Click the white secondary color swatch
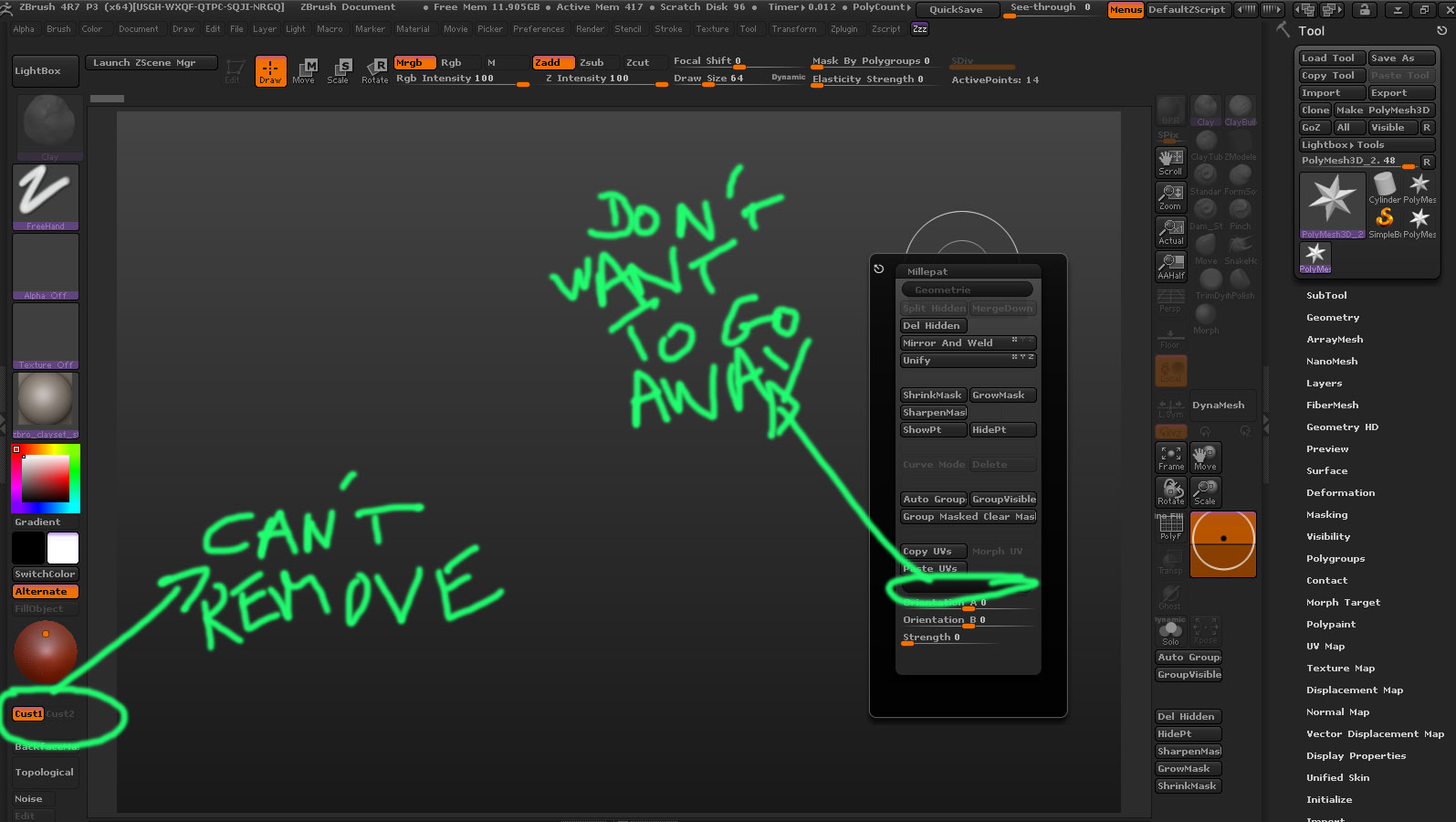Screen dimensions: 1456x822 pyautogui.click(x=63, y=548)
